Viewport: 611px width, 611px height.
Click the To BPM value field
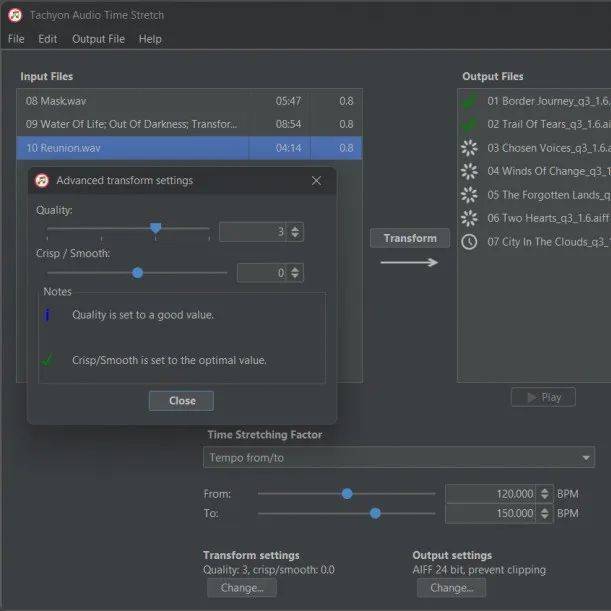(490, 514)
